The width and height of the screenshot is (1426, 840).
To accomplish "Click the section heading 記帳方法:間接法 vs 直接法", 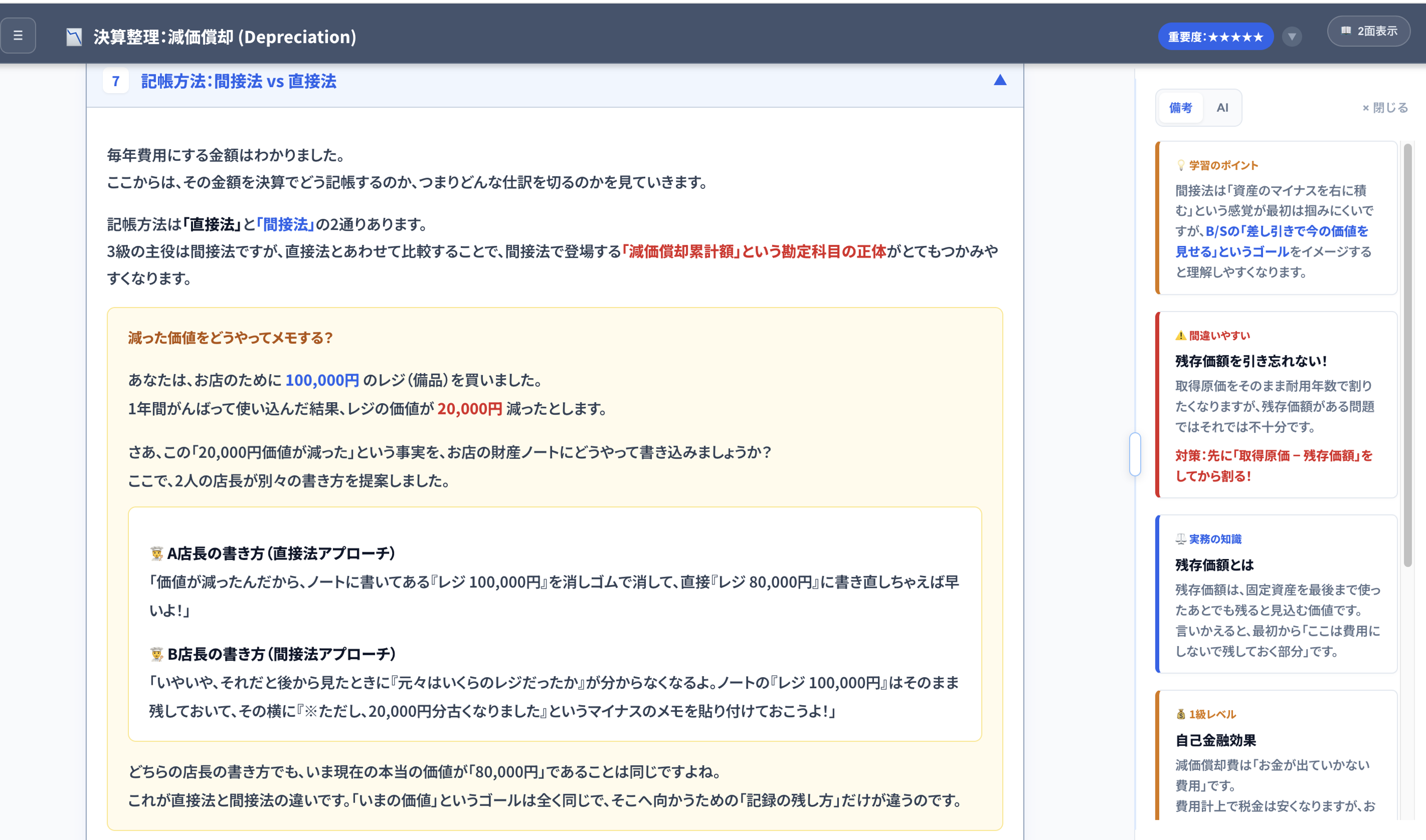I will point(238,81).
